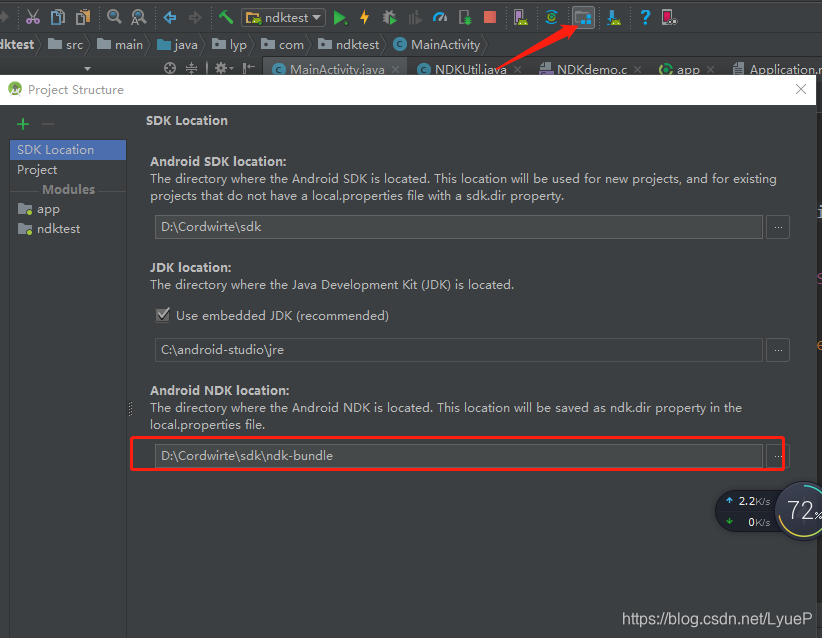Open Replace magnifier-with-A icon
The width and height of the screenshot is (822, 638).
(x=138, y=17)
